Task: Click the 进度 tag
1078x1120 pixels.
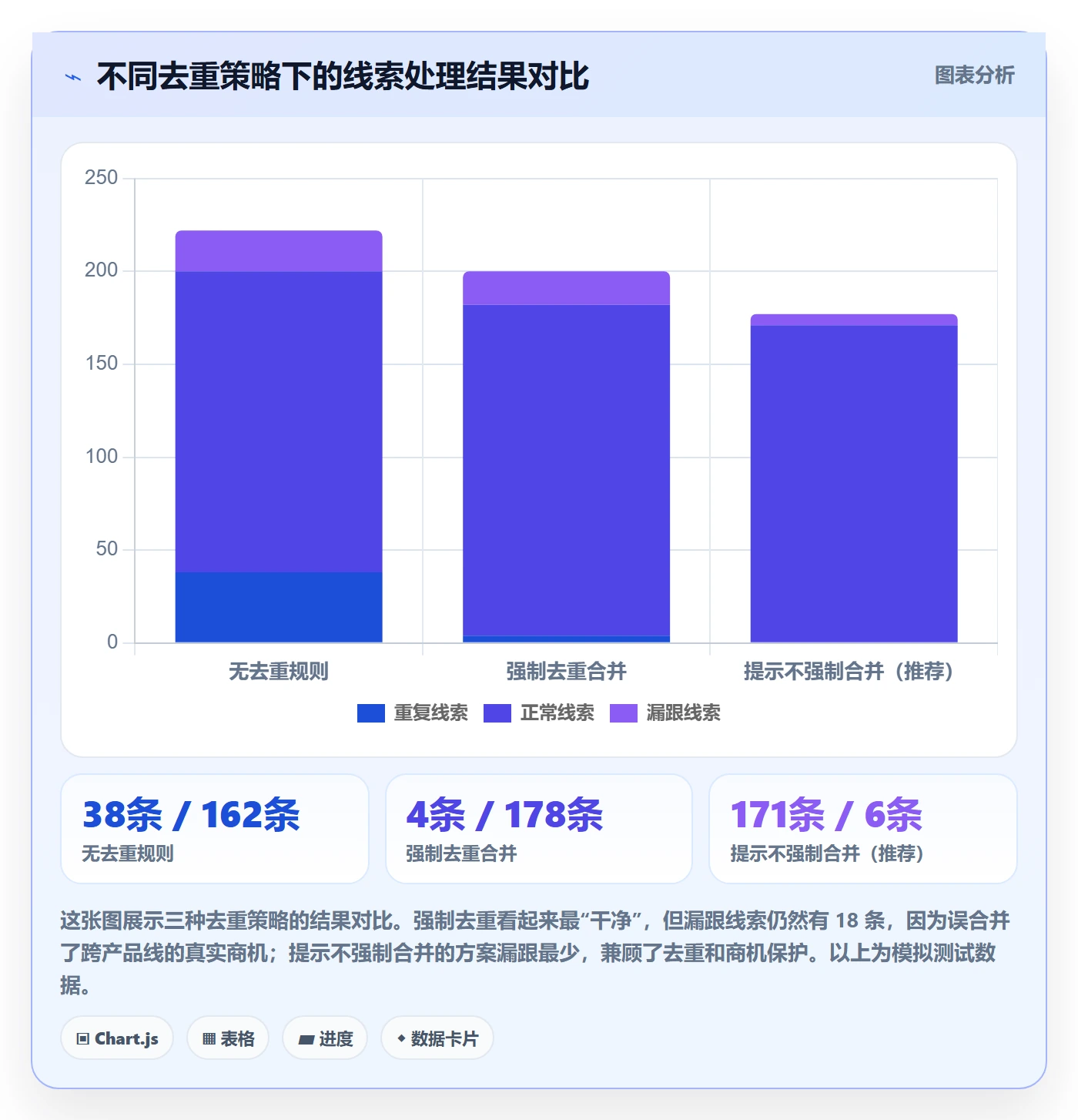Action: tap(325, 1038)
